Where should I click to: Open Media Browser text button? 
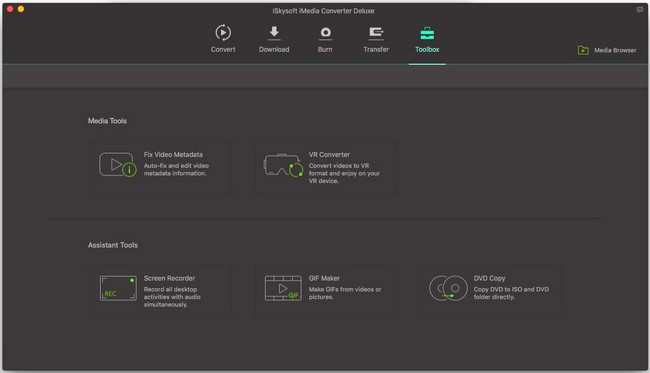[615, 50]
